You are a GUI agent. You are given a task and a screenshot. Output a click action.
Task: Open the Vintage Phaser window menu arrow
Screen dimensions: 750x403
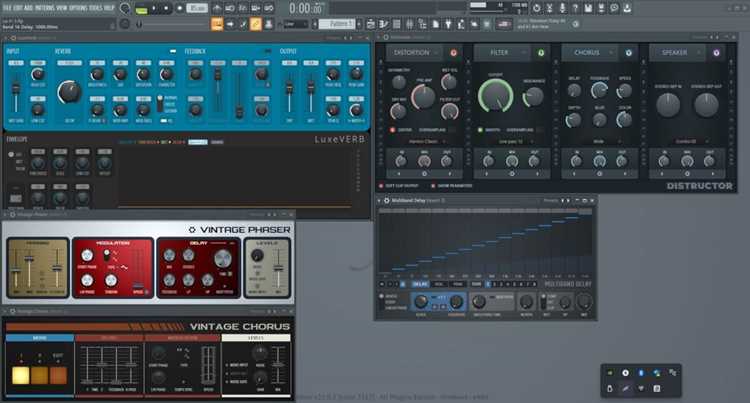click(x=6, y=215)
